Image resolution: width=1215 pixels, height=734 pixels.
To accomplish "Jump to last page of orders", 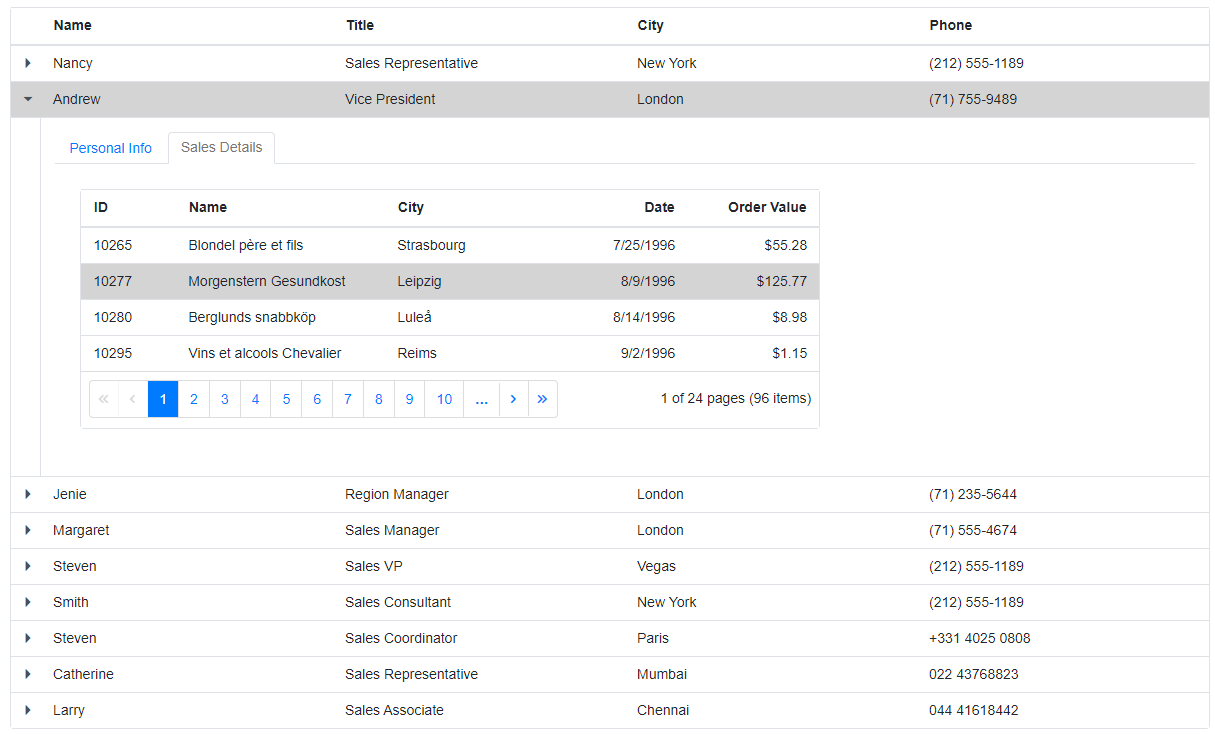I will coord(542,399).
